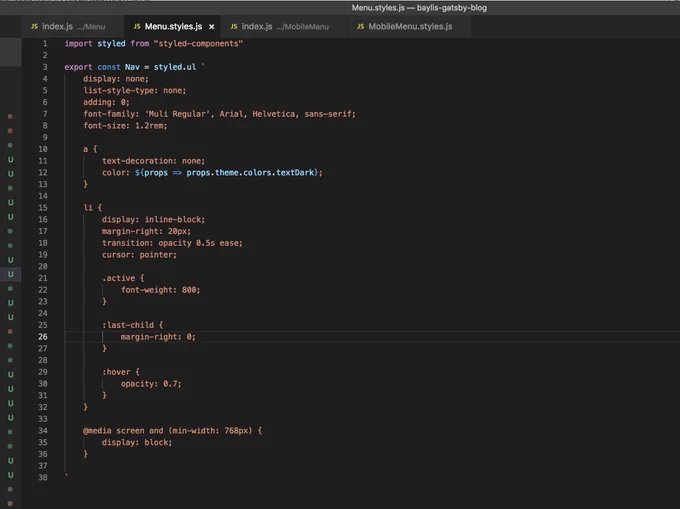Click the 'export' keyword on line 3
This screenshot has height=509, width=680.
[x=78, y=67]
